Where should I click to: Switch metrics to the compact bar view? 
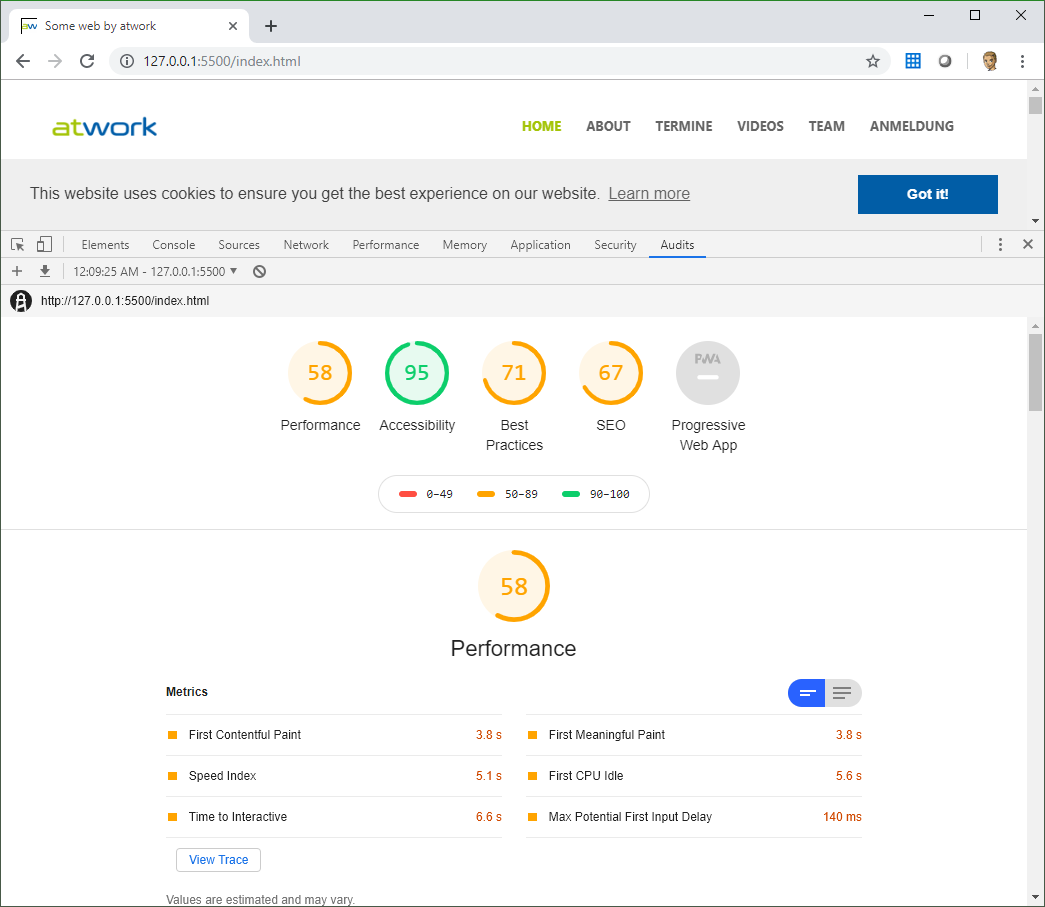tap(806, 693)
